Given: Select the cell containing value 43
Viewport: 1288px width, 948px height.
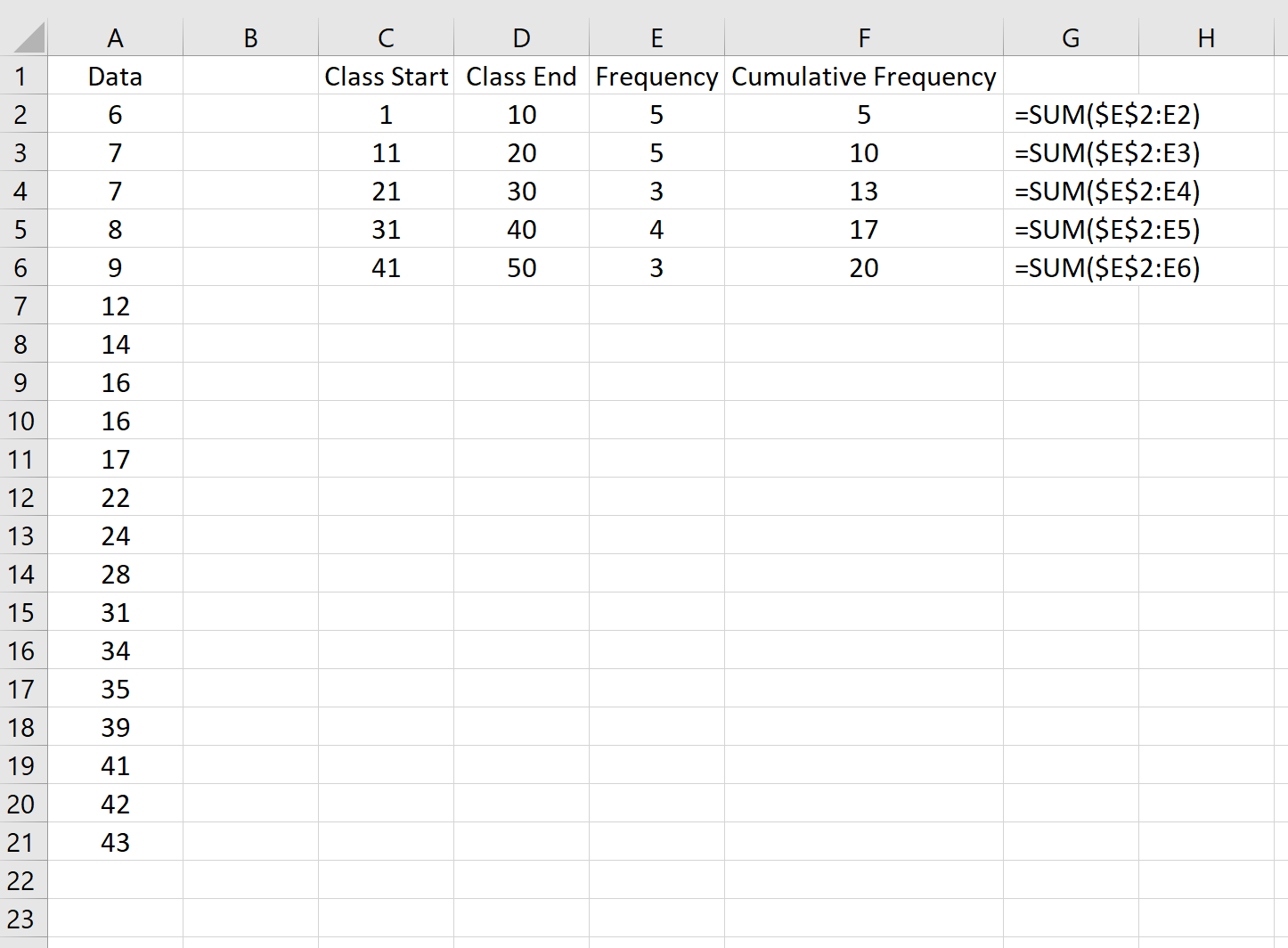Looking at the screenshot, I should click(115, 842).
